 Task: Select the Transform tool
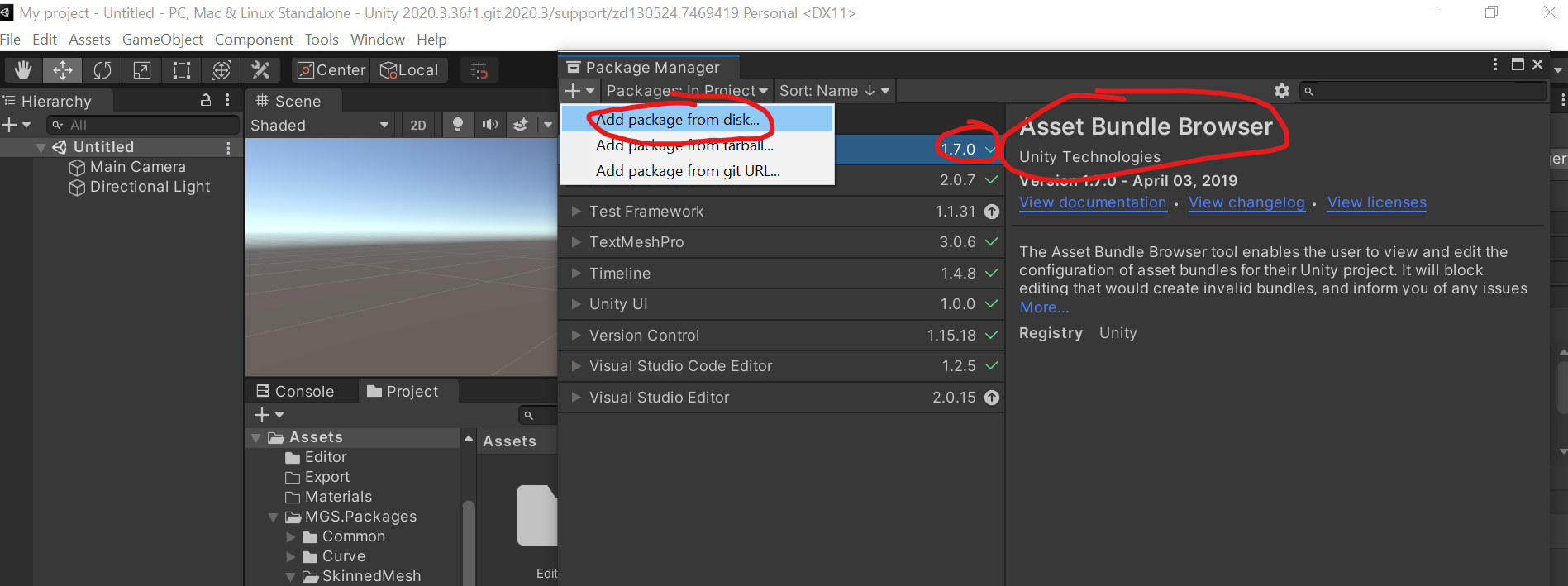(x=222, y=70)
